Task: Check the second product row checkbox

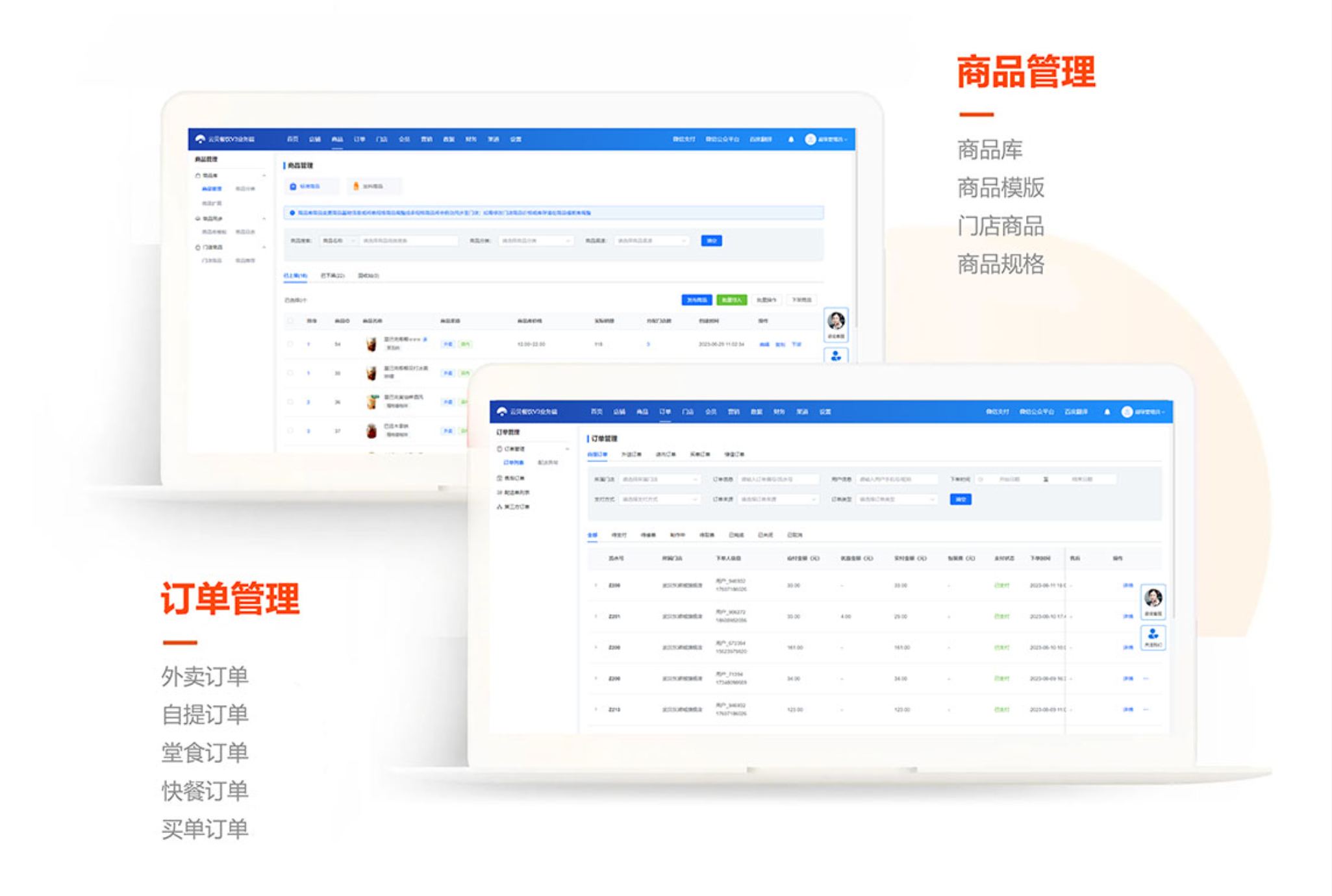Action: tap(290, 373)
